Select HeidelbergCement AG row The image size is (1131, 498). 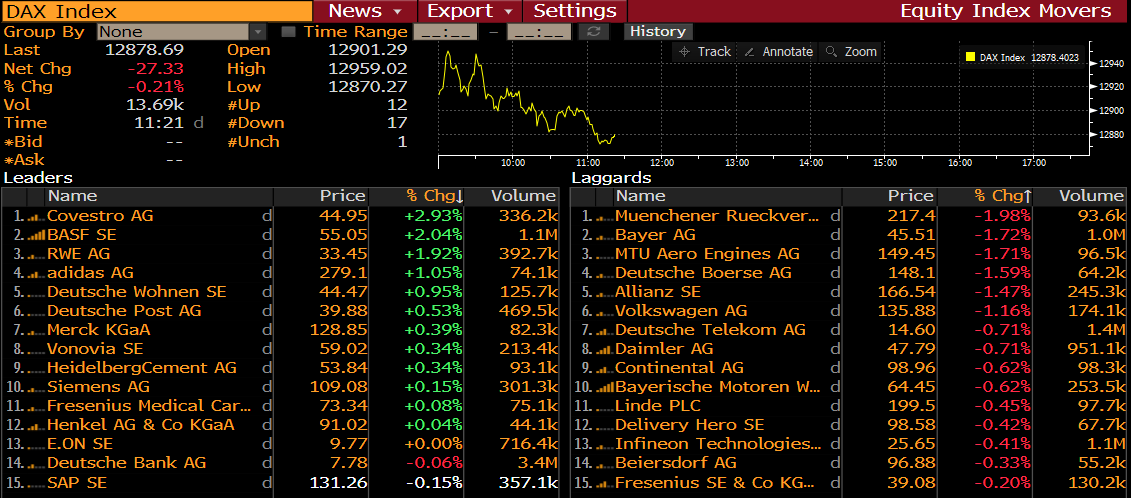(280, 367)
